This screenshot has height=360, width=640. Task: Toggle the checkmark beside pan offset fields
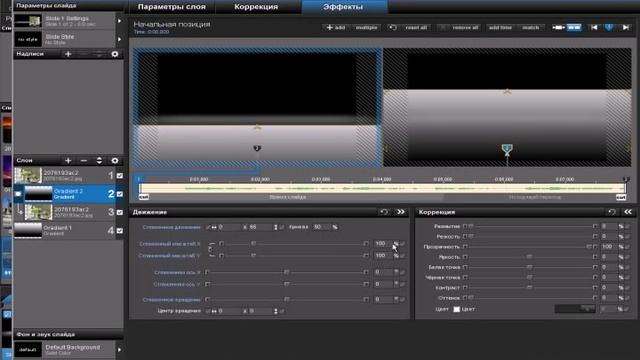(x=282, y=227)
